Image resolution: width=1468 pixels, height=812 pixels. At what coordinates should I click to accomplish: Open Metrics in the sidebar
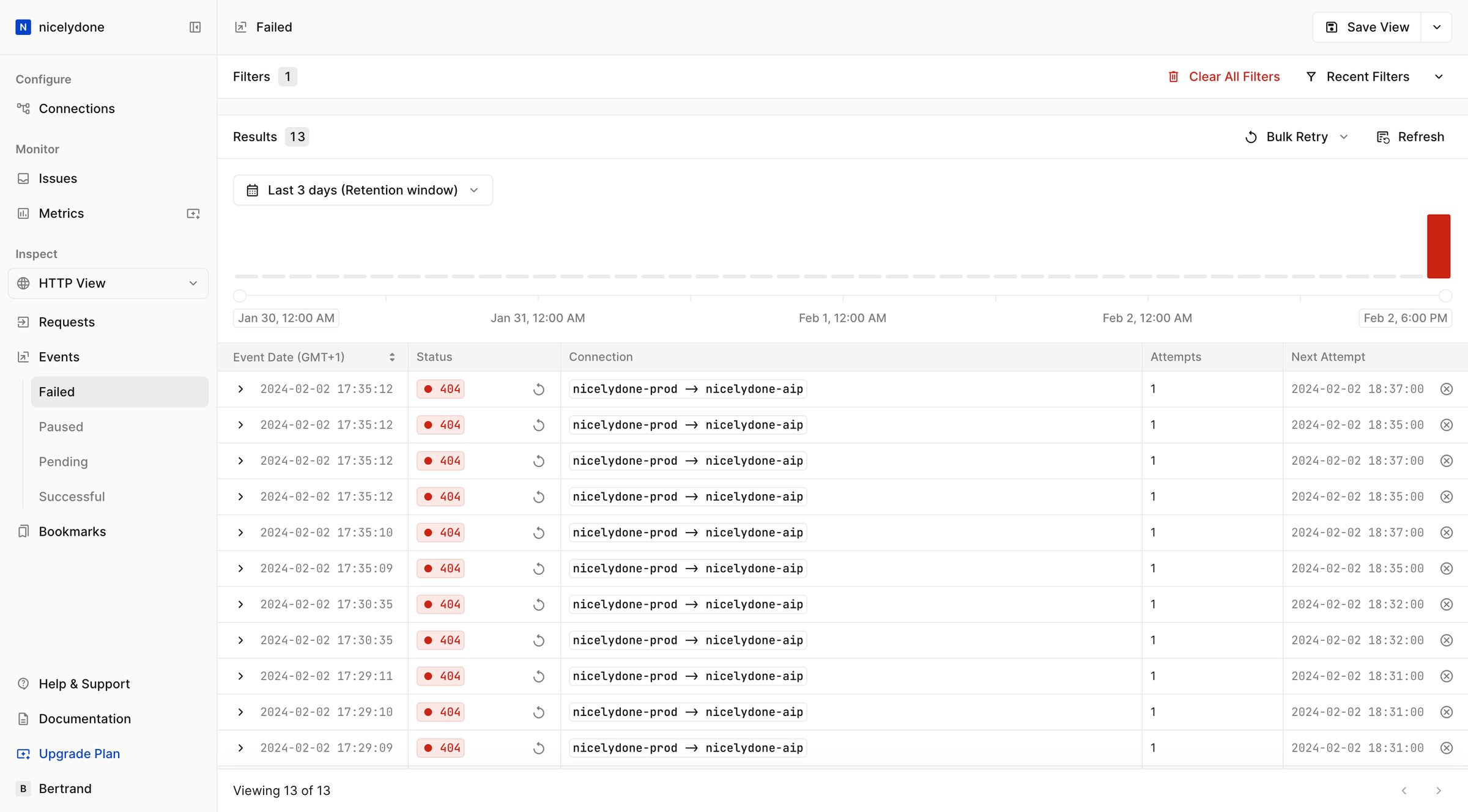pos(61,213)
